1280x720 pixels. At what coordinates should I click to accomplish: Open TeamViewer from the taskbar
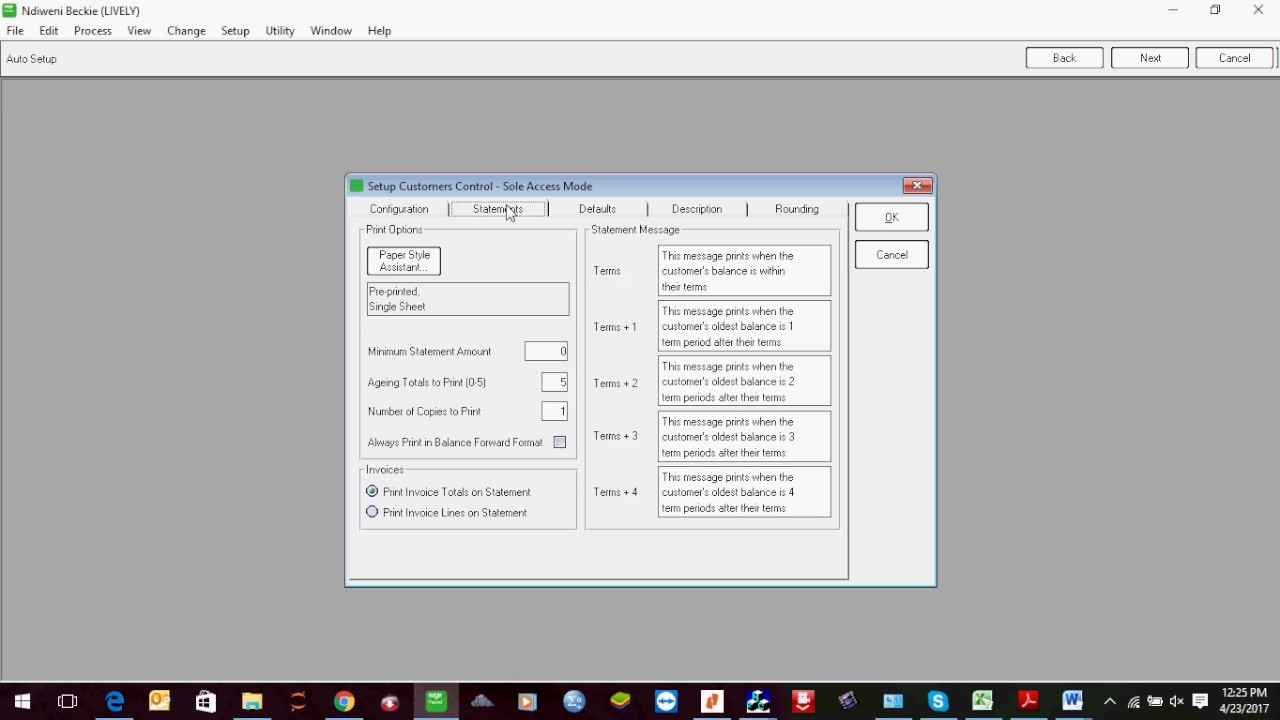[x=666, y=702]
